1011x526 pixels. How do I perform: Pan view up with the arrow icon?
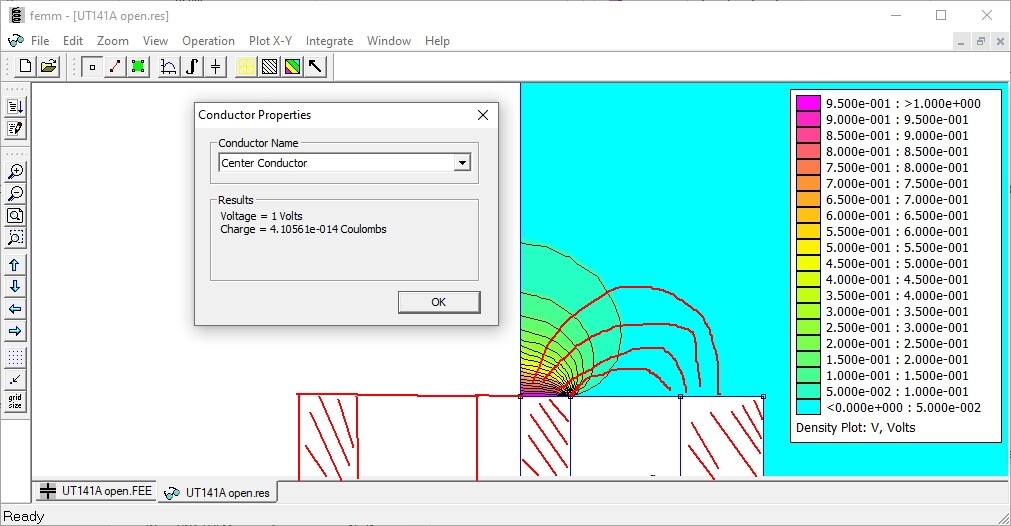[x=15, y=265]
